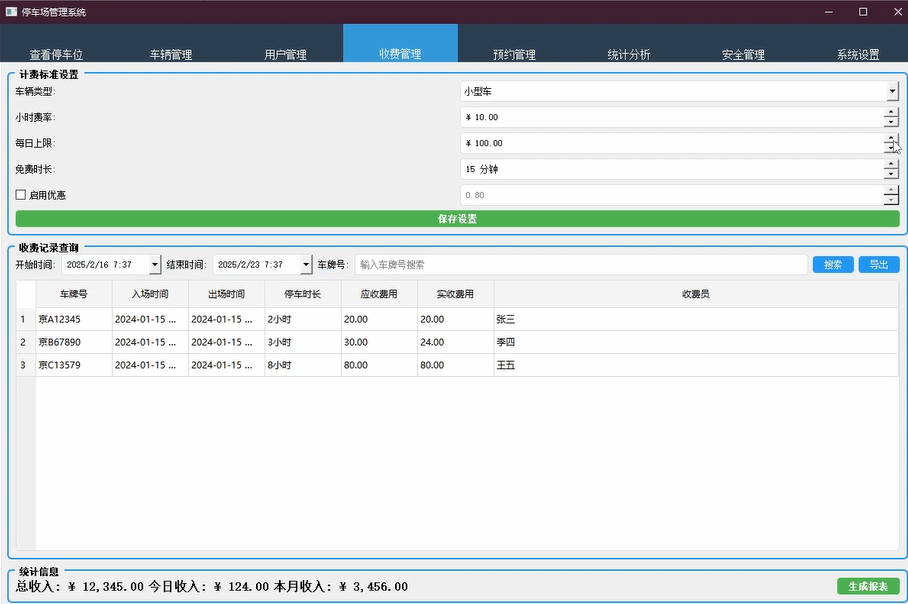Click the 张三 cashier cell
This screenshot has height=604, width=908.
point(696,319)
